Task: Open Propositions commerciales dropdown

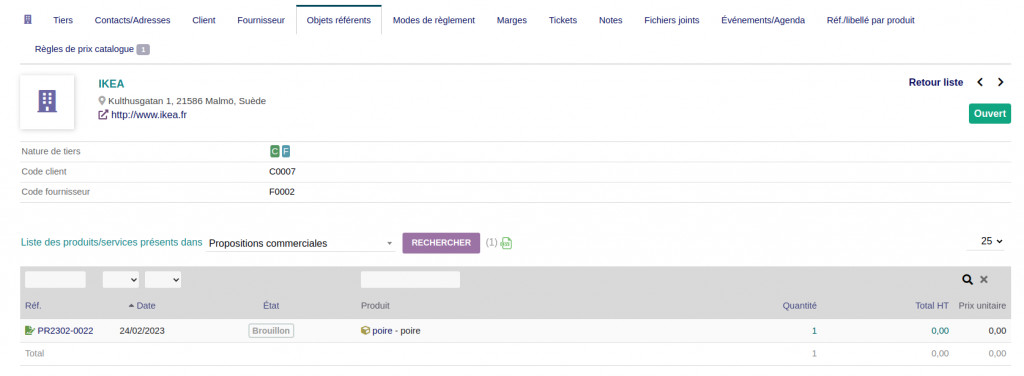Action: click(300, 243)
